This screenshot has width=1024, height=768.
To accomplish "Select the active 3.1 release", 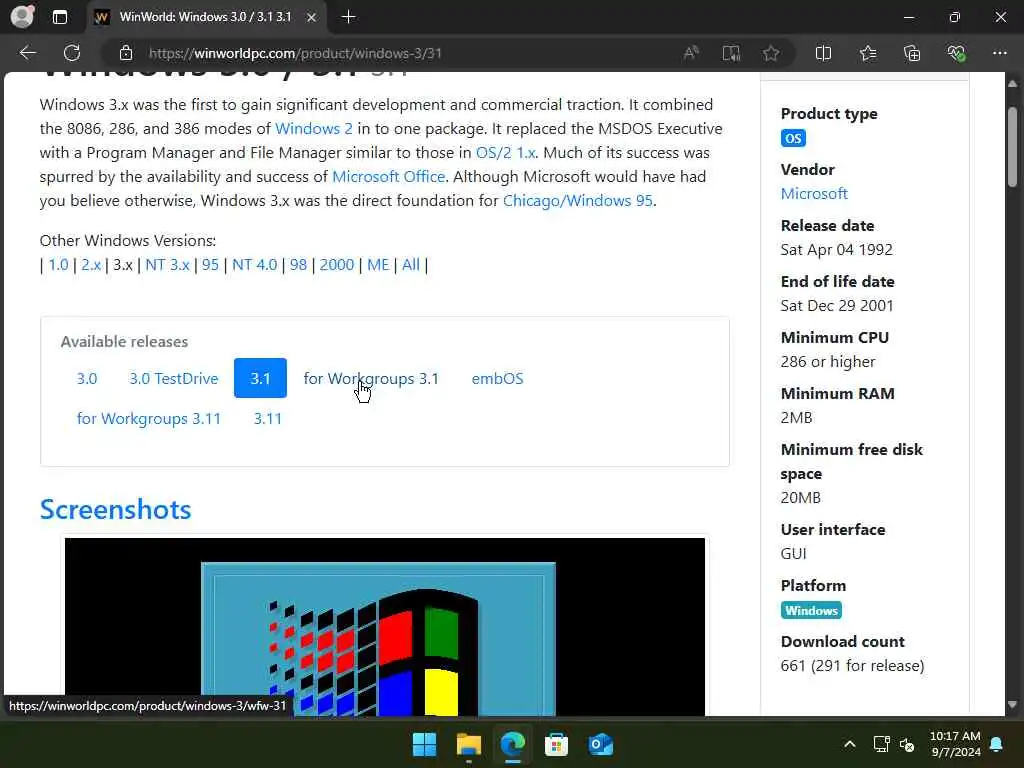I will [260, 378].
